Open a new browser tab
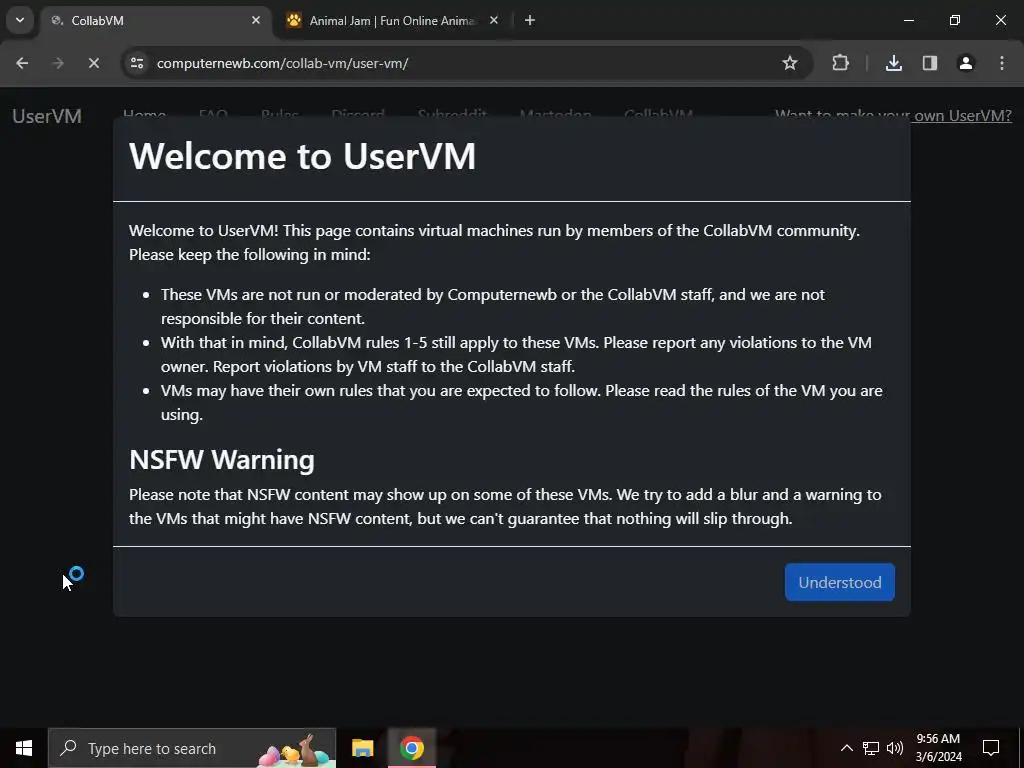Image resolution: width=1024 pixels, height=768 pixels. (x=530, y=20)
